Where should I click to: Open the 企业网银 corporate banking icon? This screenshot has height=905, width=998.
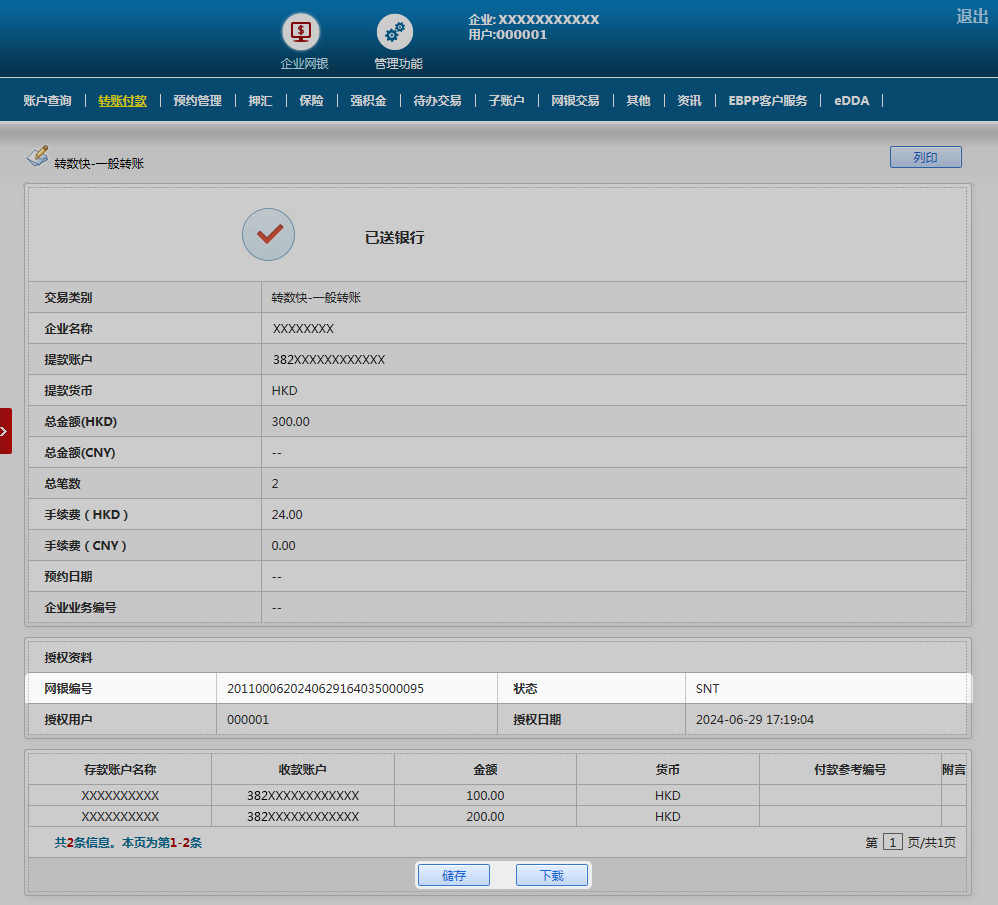coord(301,32)
